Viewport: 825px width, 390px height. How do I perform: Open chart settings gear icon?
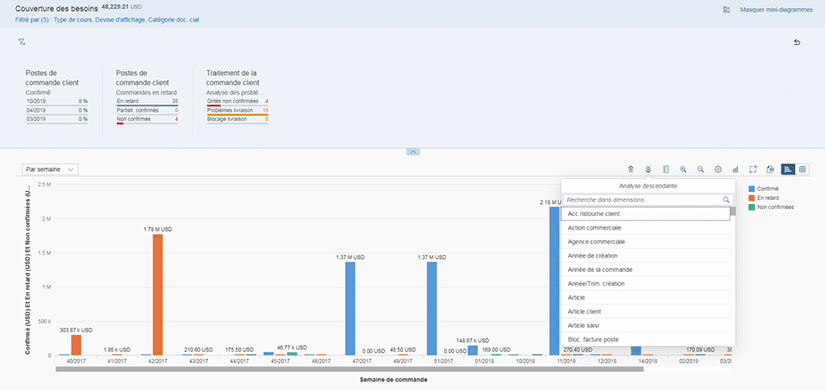[x=718, y=169]
